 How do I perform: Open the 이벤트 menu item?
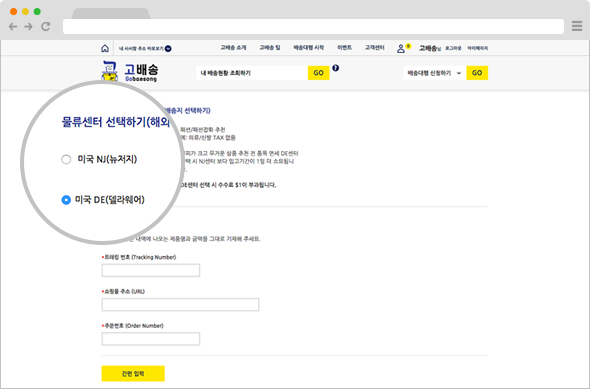[x=344, y=48]
